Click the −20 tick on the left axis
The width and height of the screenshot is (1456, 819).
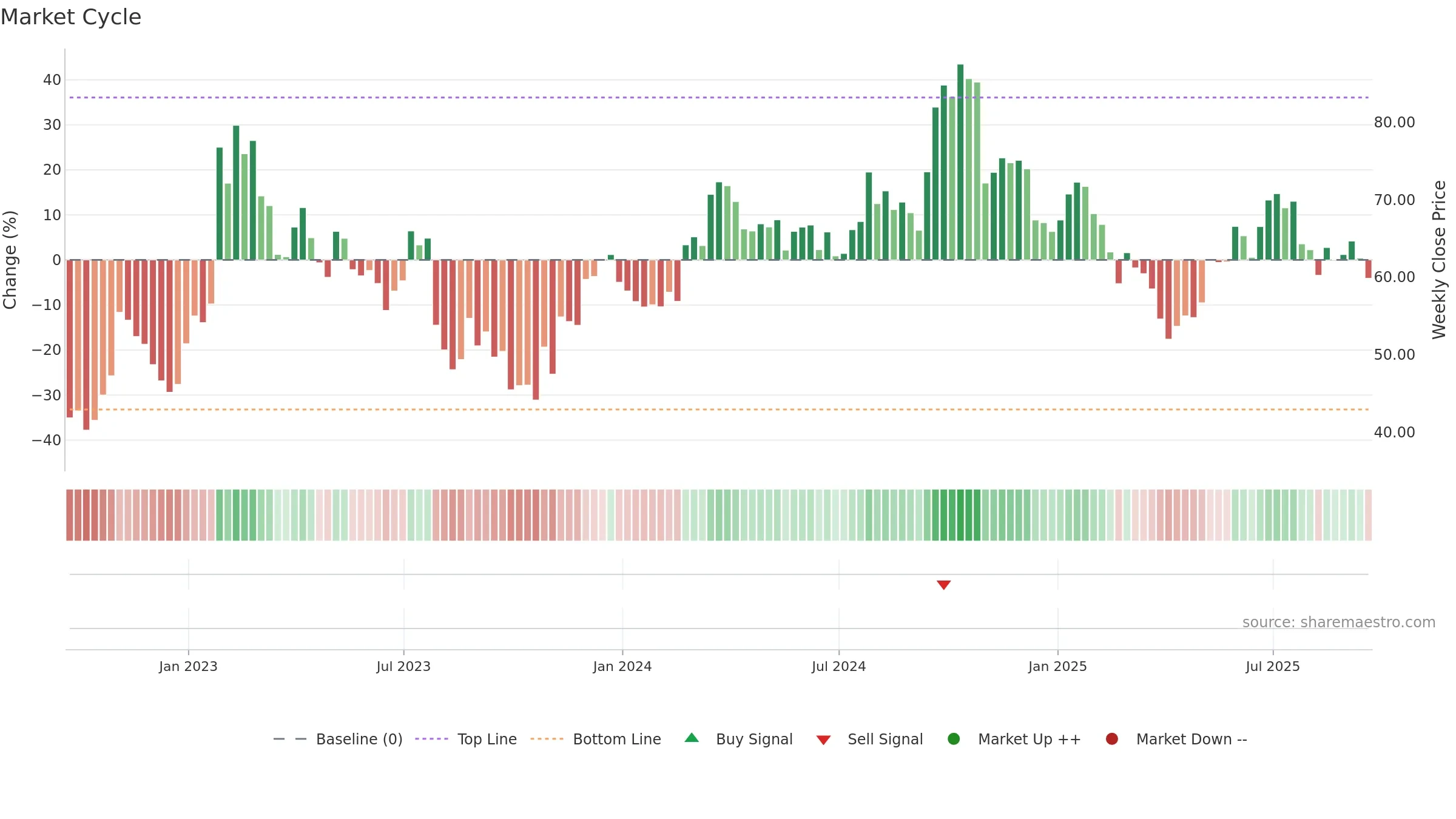47,349
